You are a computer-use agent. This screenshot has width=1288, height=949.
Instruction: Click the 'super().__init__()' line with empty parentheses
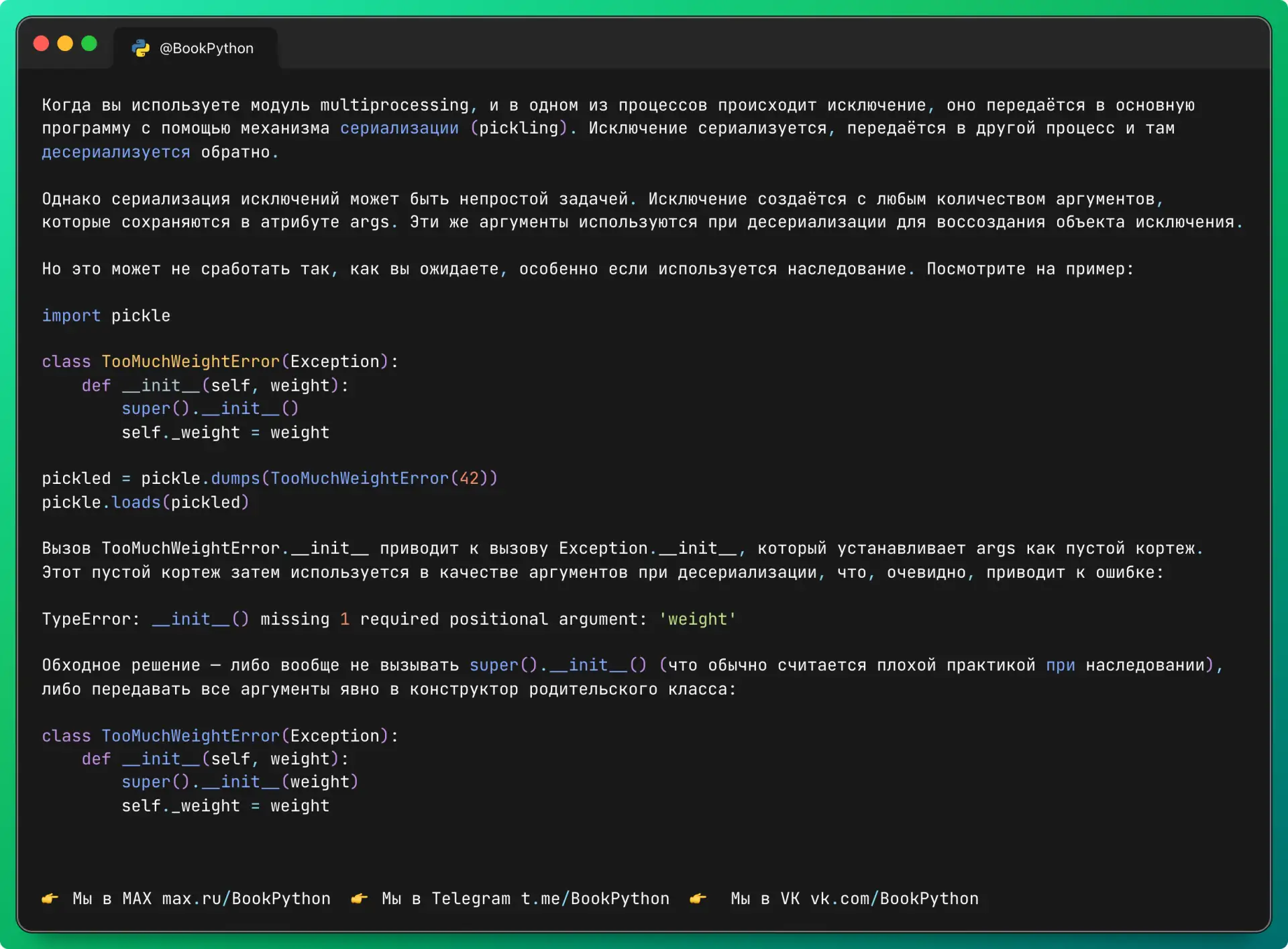(x=210, y=409)
